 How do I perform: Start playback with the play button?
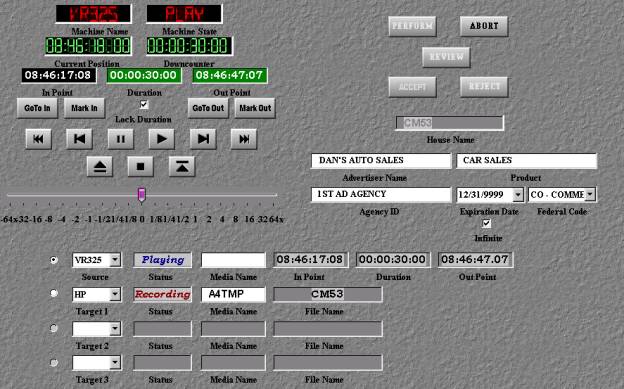pyautogui.click(x=162, y=139)
